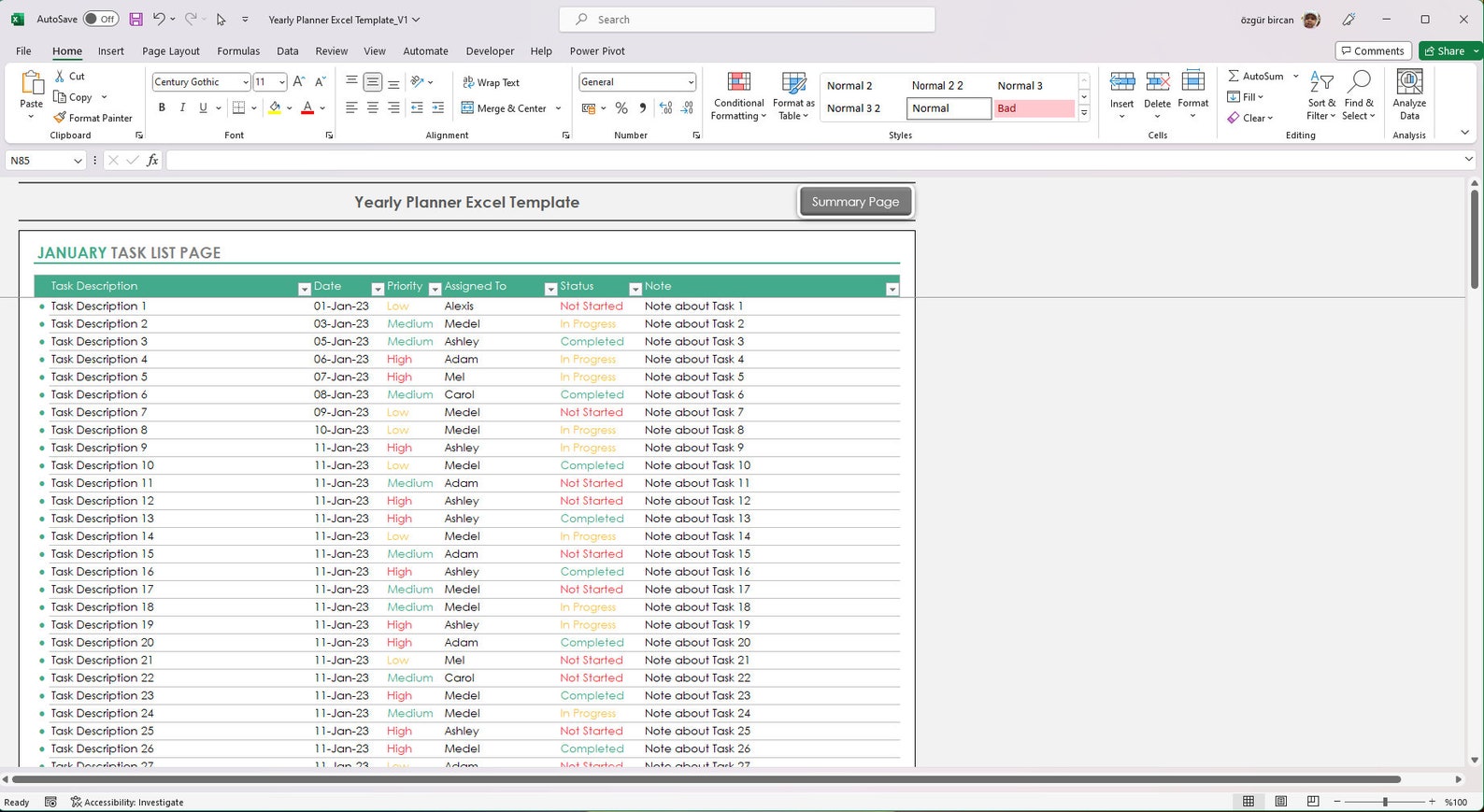The image size is (1484, 812).
Task: Click the Comments button
Action: pyautogui.click(x=1373, y=50)
